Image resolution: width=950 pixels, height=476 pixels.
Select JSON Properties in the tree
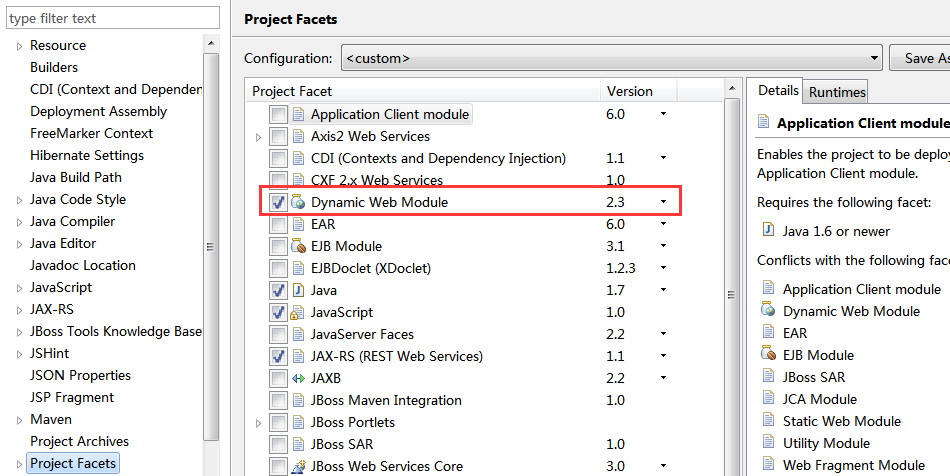coord(80,375)
